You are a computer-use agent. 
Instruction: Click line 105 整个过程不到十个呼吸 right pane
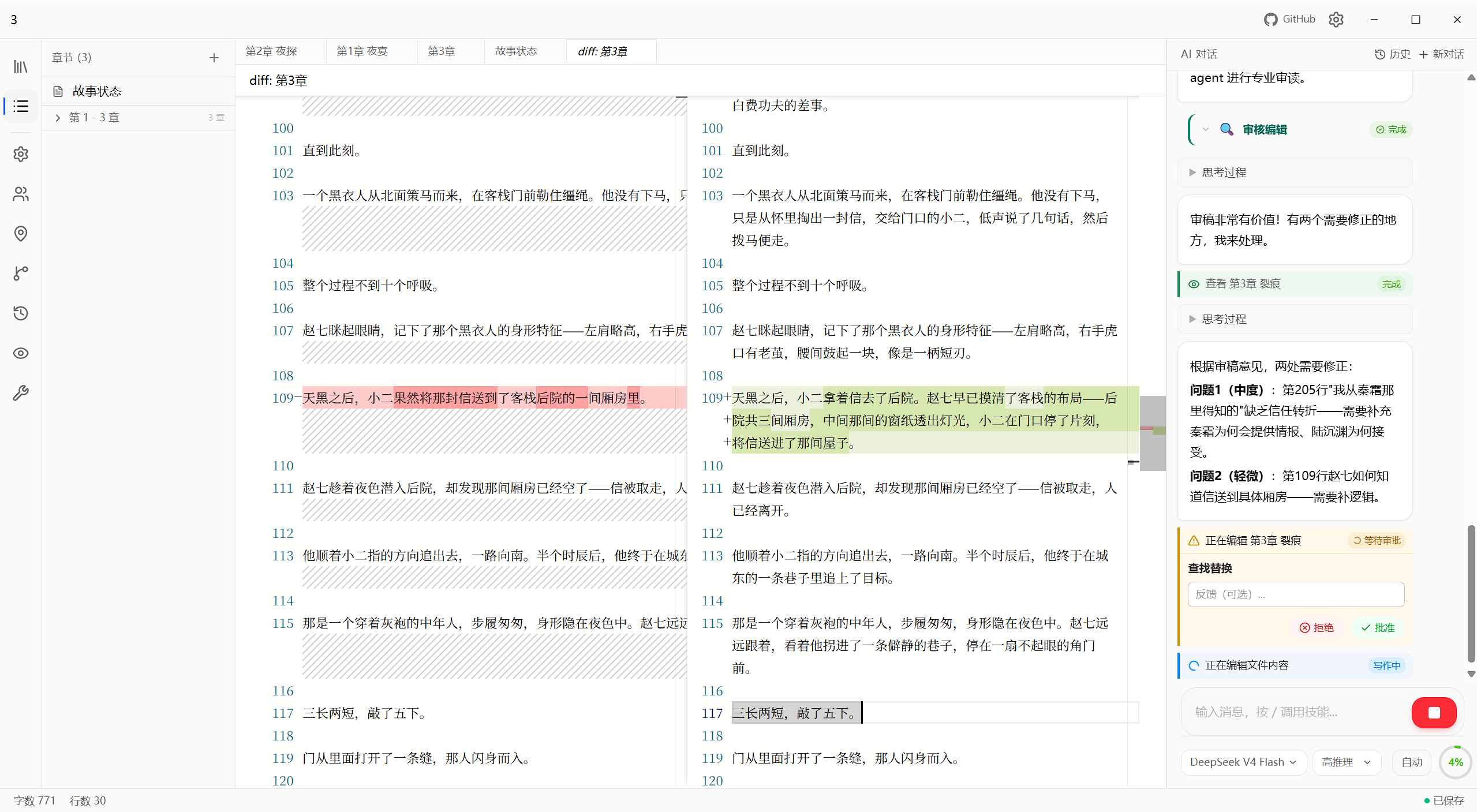[803, 286]
